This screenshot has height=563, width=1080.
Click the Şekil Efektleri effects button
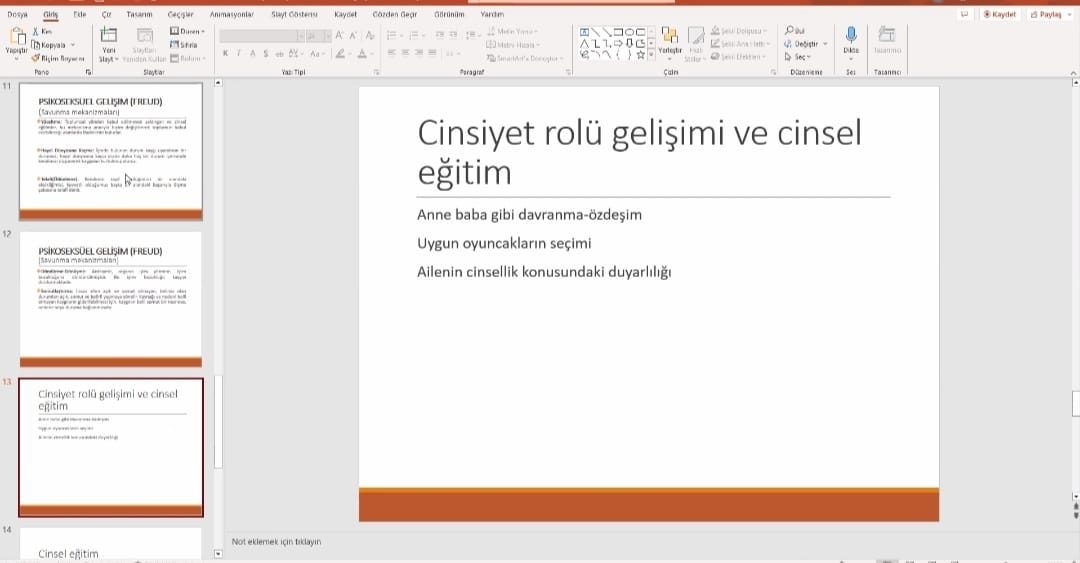pyautogui.click(x=738, y=57)
